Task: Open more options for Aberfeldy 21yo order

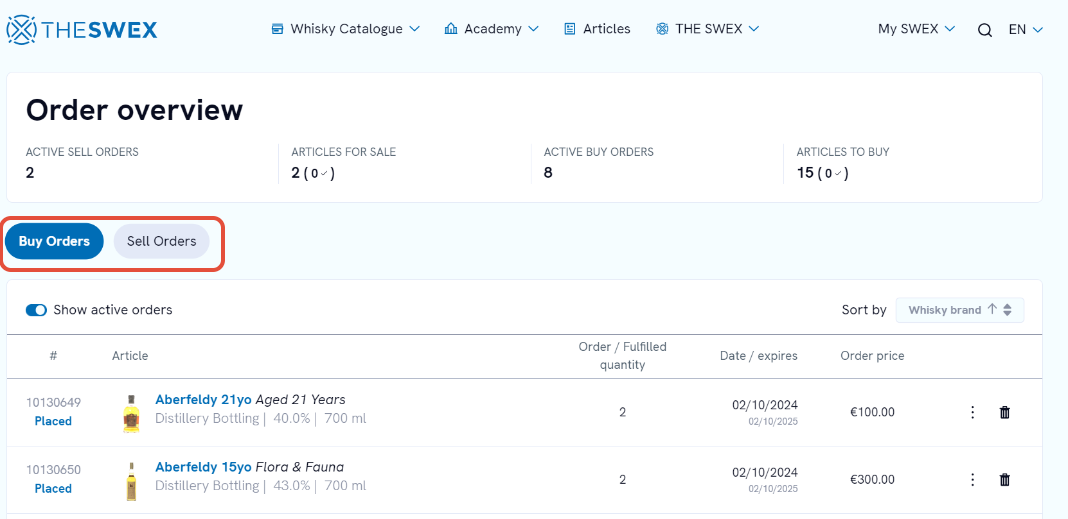Action: coord(973,412)
